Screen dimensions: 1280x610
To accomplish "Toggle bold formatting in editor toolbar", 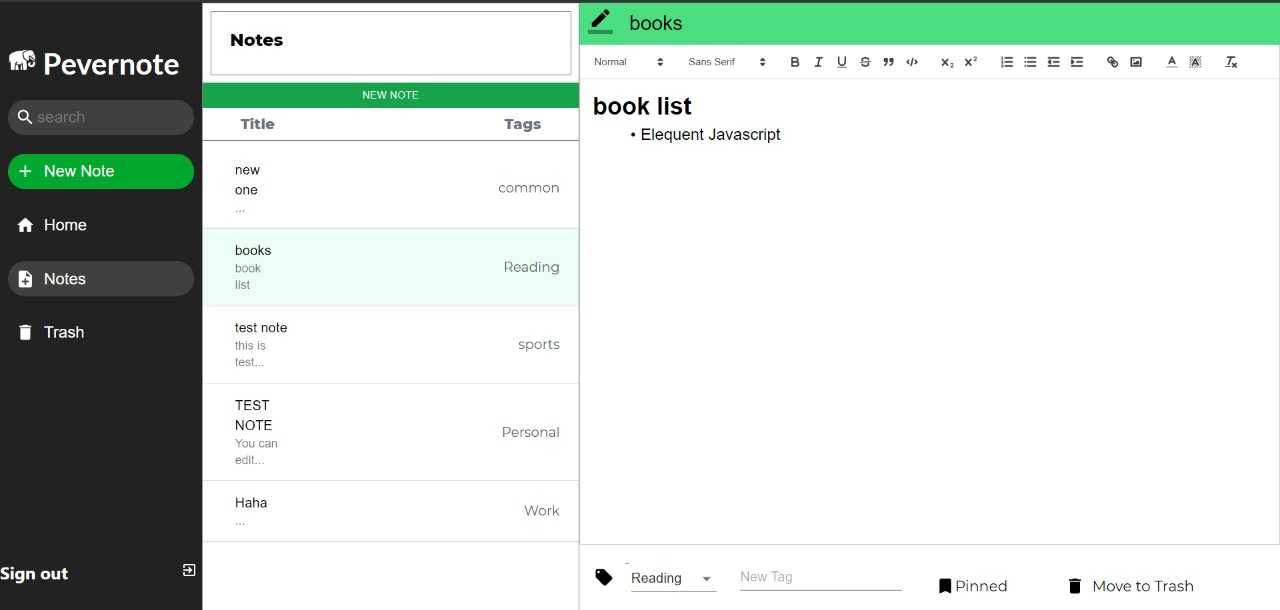I will [795, 62].
